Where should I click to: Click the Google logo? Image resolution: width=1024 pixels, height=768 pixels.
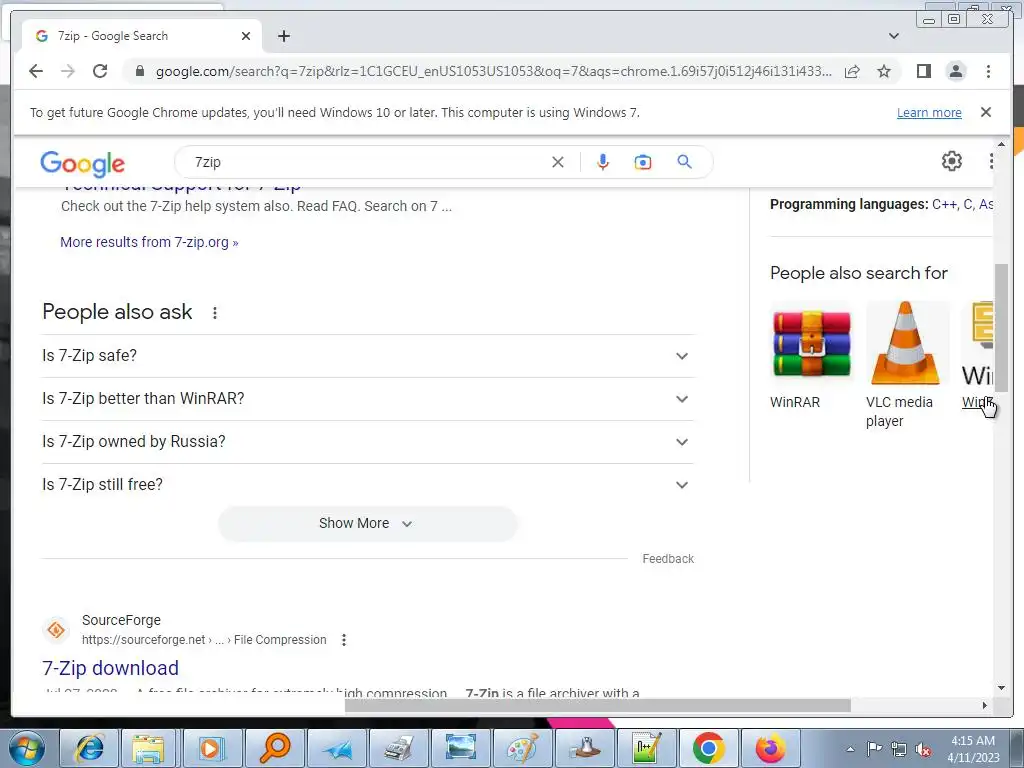pos(82,163)
